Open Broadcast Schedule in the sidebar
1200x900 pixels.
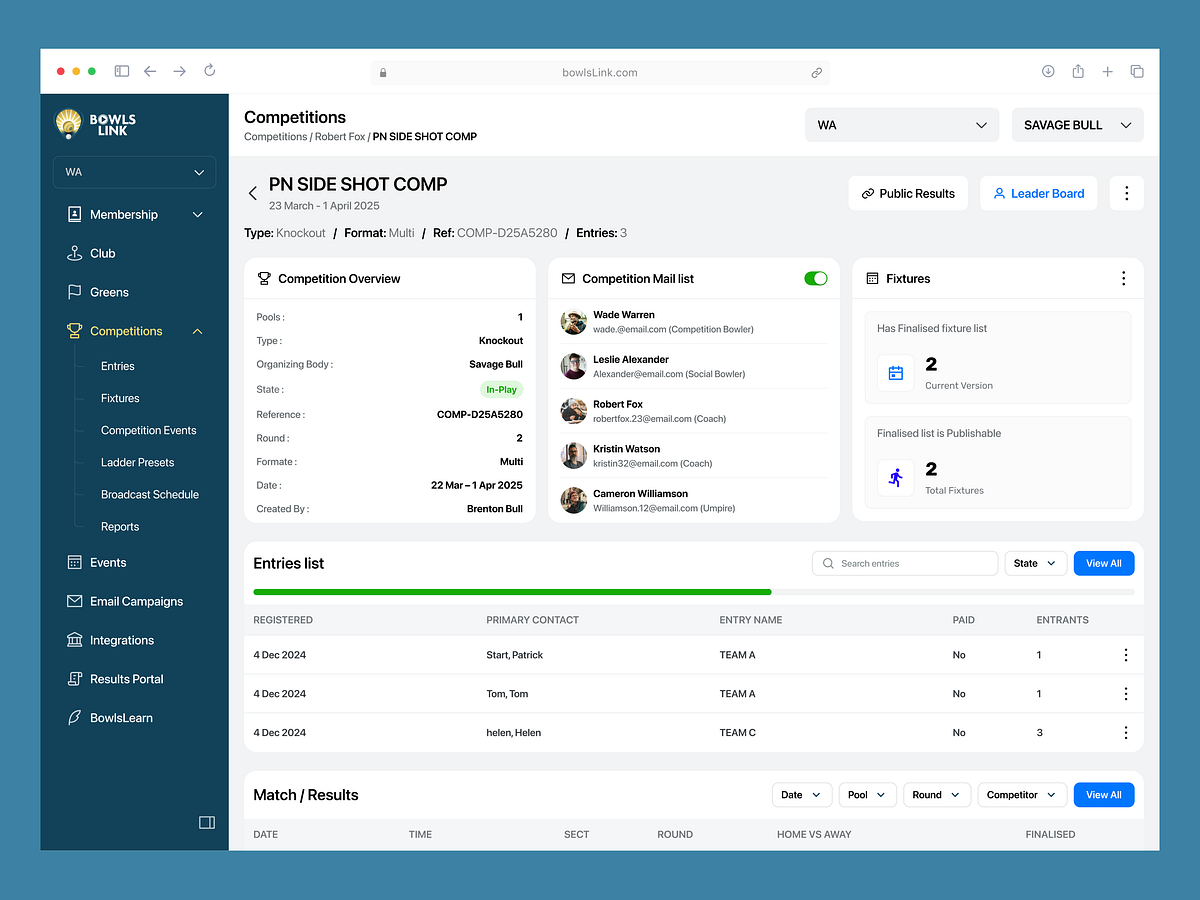point(150,494)
